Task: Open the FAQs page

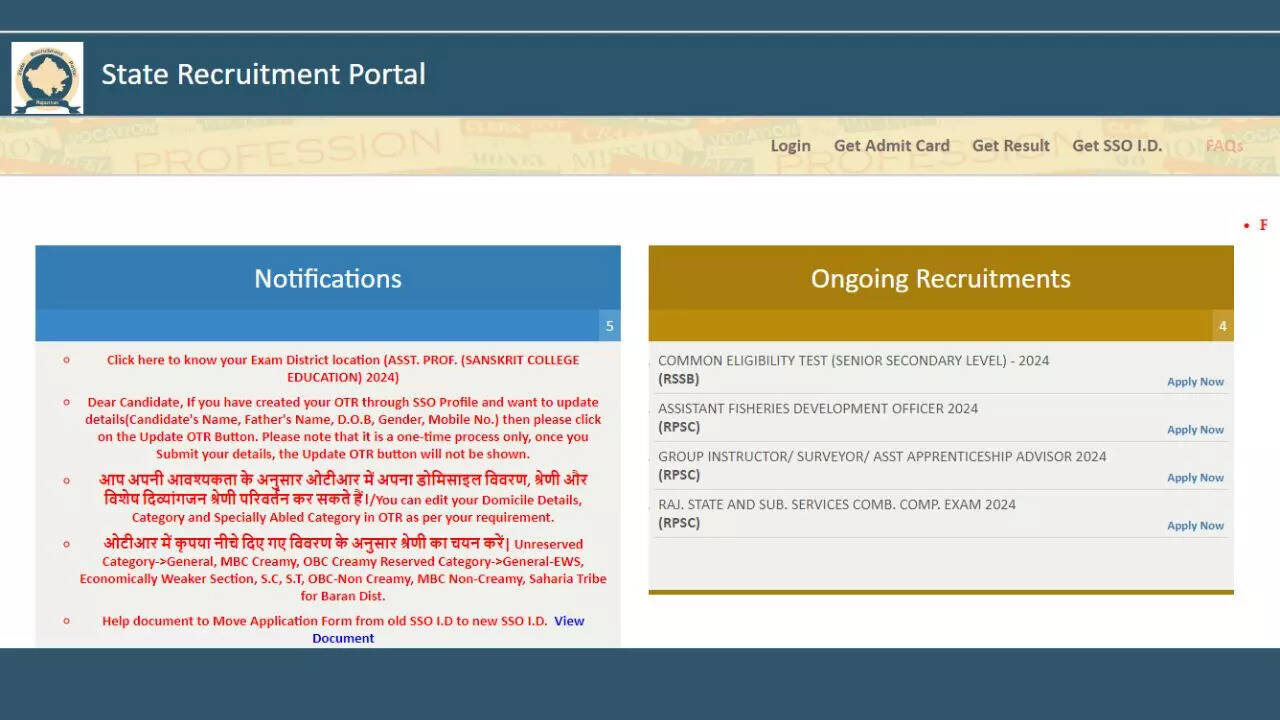Action: [1223, 146]
